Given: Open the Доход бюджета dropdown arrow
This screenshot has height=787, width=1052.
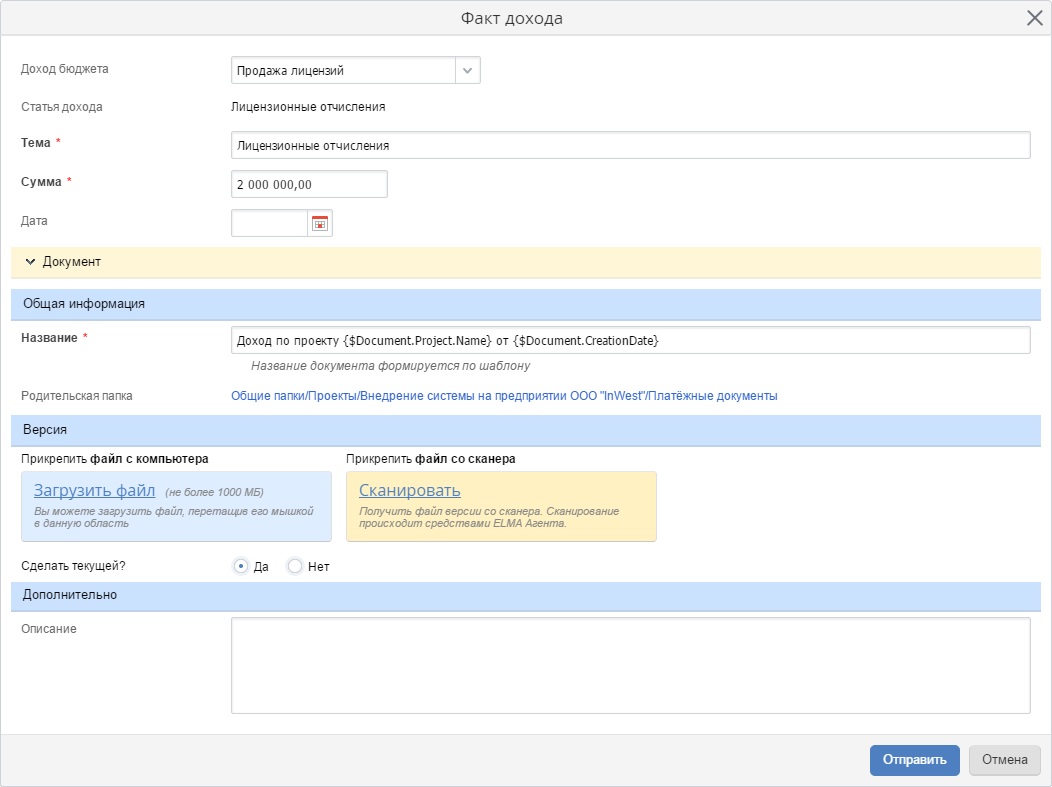Looking at the screenshot, I should tap(468, 70).
